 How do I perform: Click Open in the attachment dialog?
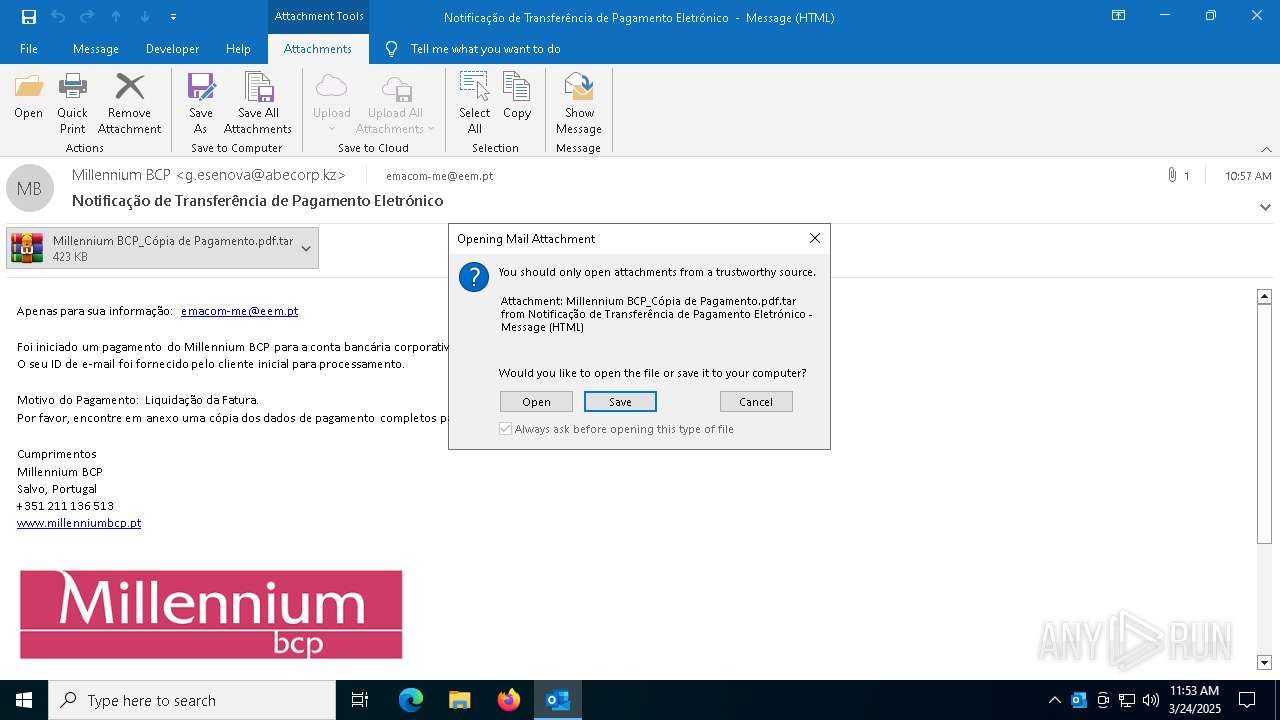[536, 401]
